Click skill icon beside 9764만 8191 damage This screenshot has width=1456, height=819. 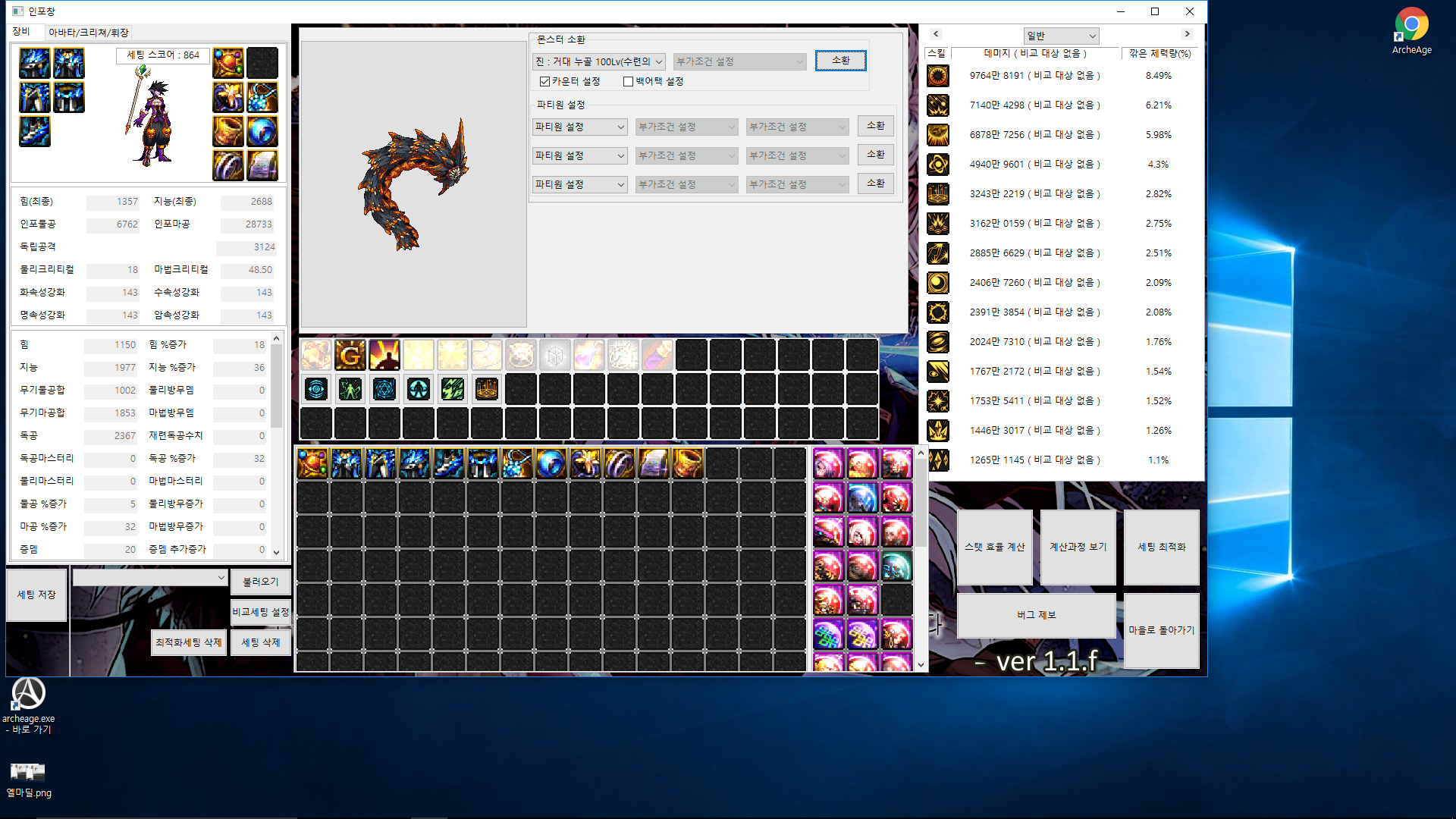938,76
